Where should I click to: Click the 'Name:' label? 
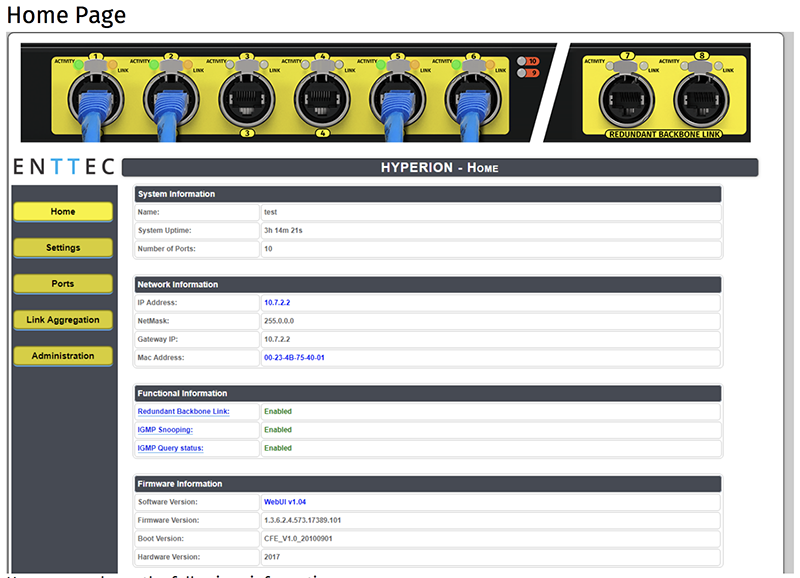(148, 212)
